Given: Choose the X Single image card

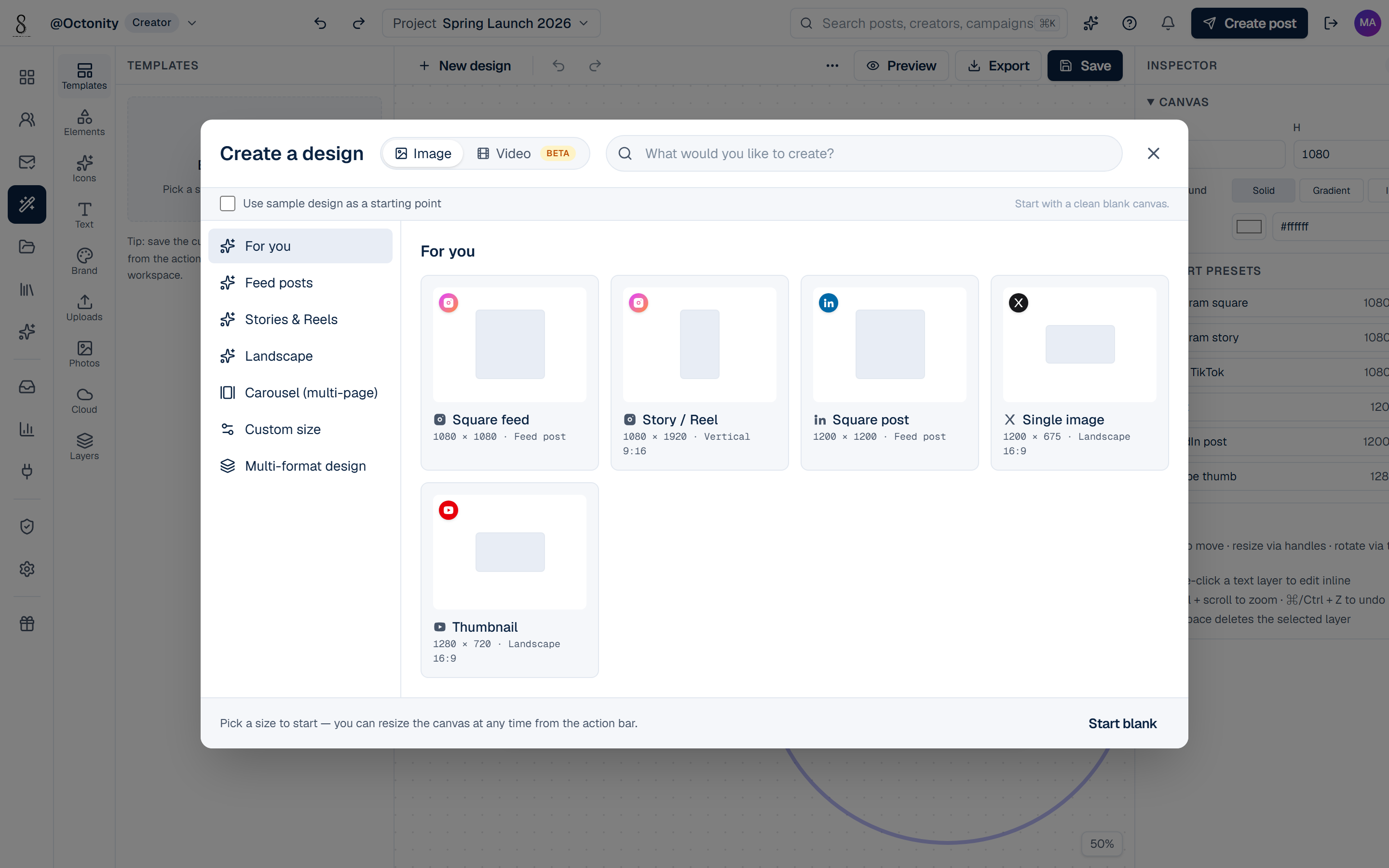Looking at the screenshot, I should [x=1079, y=373].
